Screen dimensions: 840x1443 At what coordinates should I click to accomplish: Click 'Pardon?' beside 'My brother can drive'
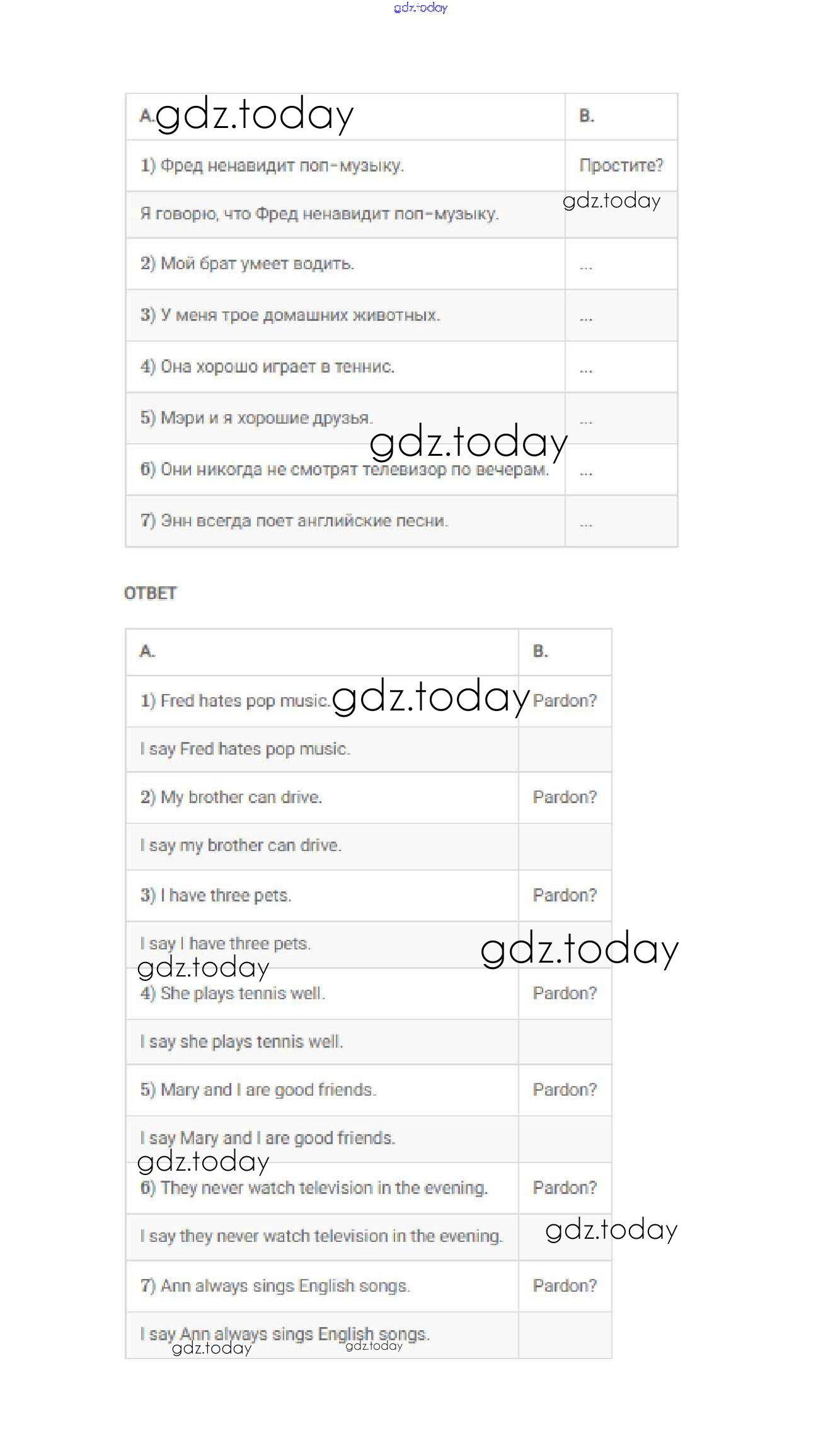(565, 797)
